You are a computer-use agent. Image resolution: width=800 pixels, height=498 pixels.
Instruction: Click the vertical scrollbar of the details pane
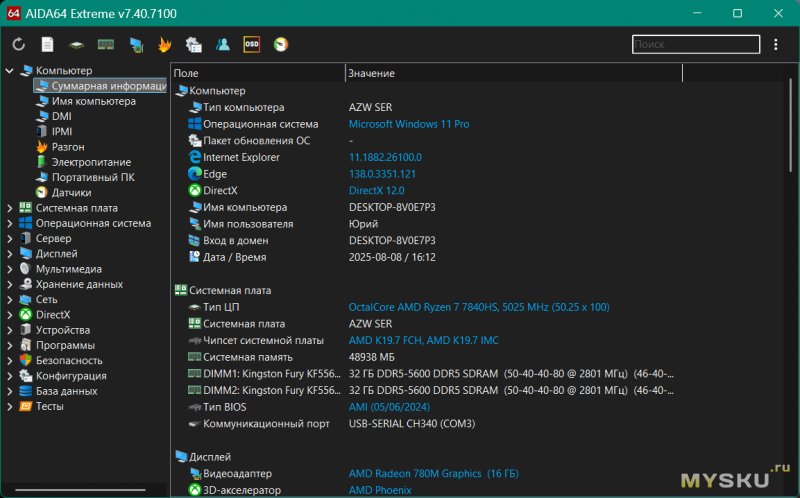tap(790, 125)
